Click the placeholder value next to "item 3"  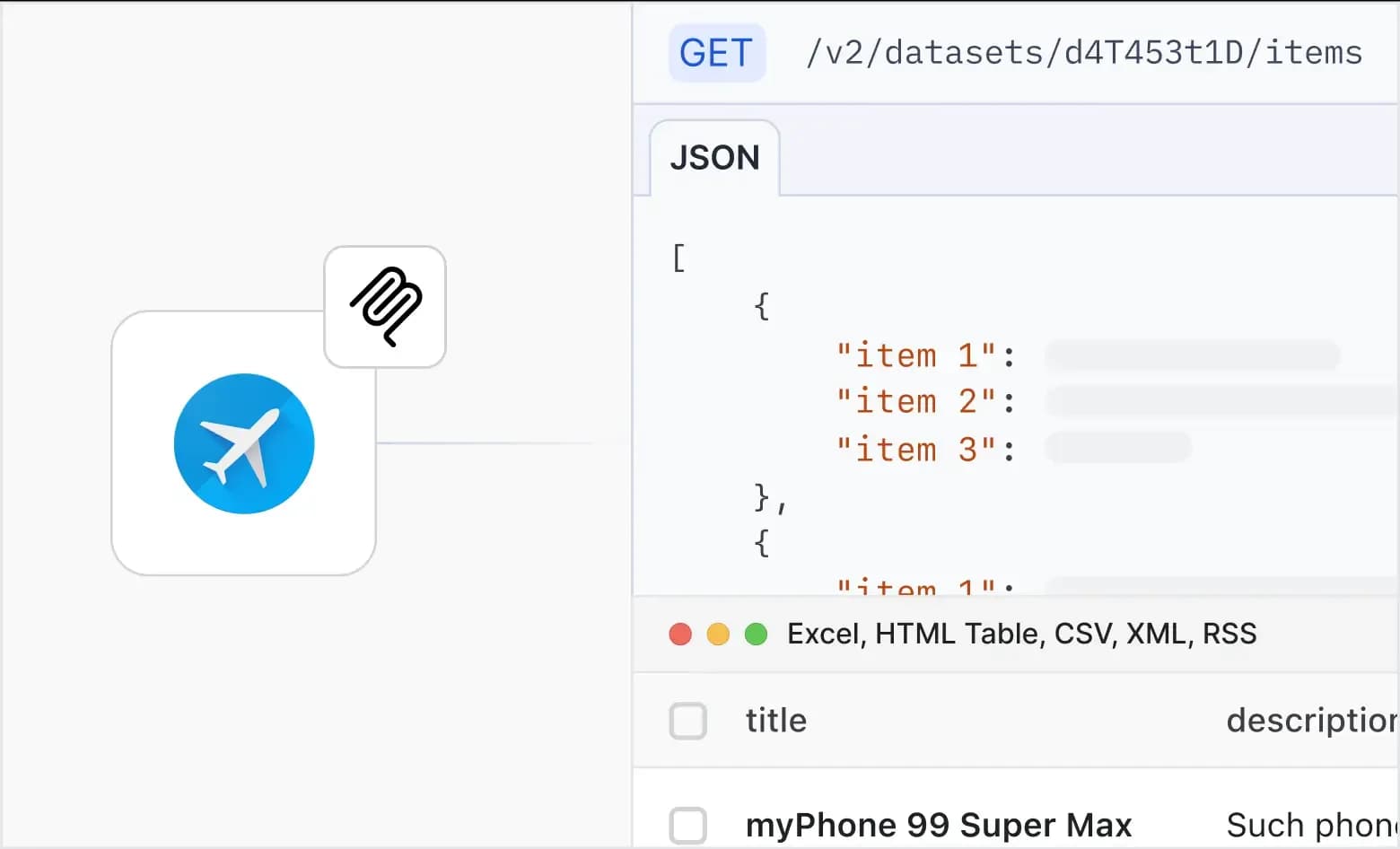[x=1118, y=448]
